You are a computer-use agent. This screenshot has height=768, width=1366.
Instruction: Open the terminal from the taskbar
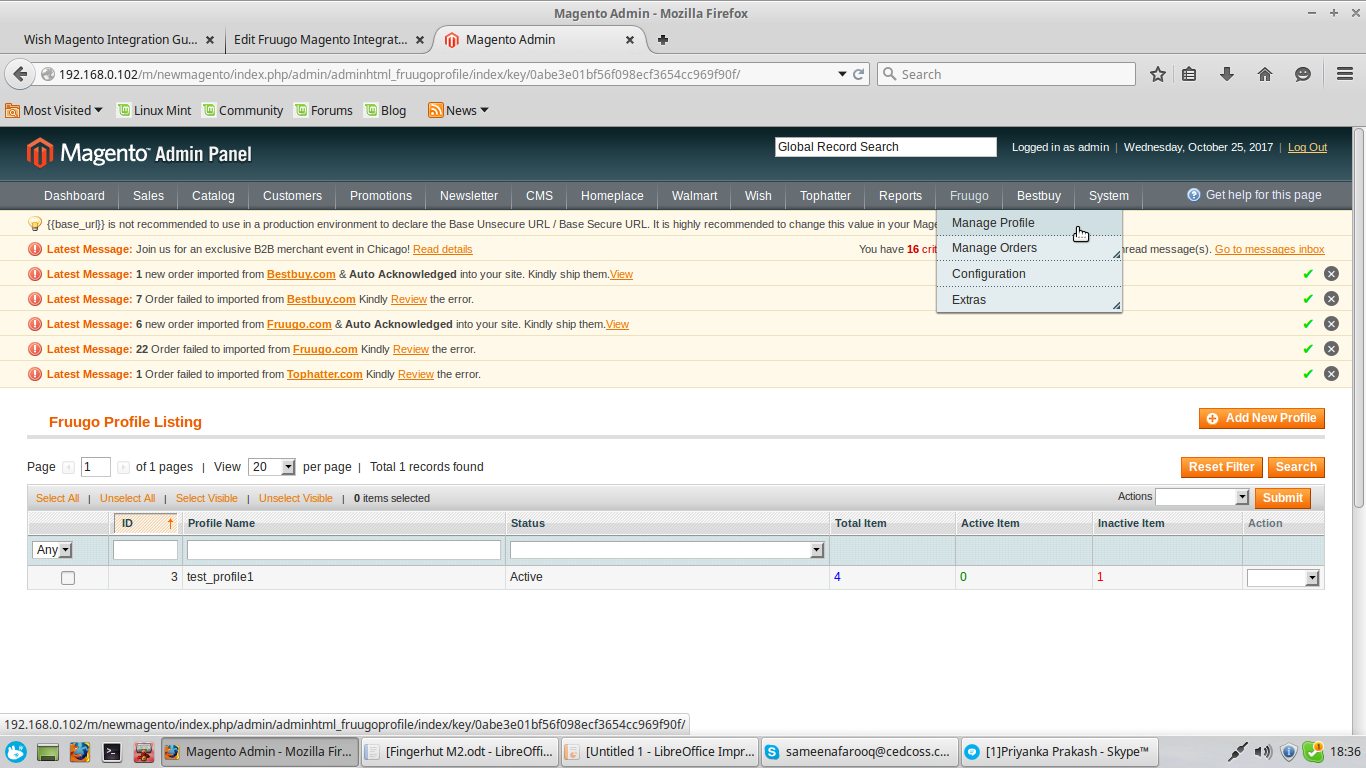point(112,752)
